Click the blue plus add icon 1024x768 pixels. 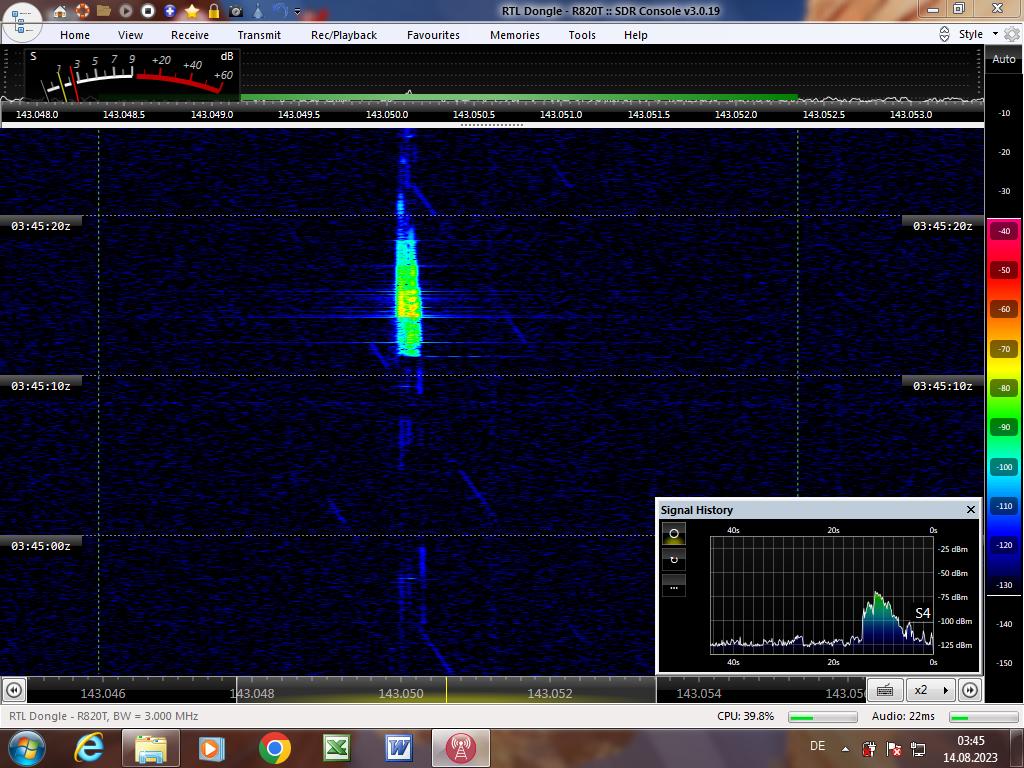(170, 11)
